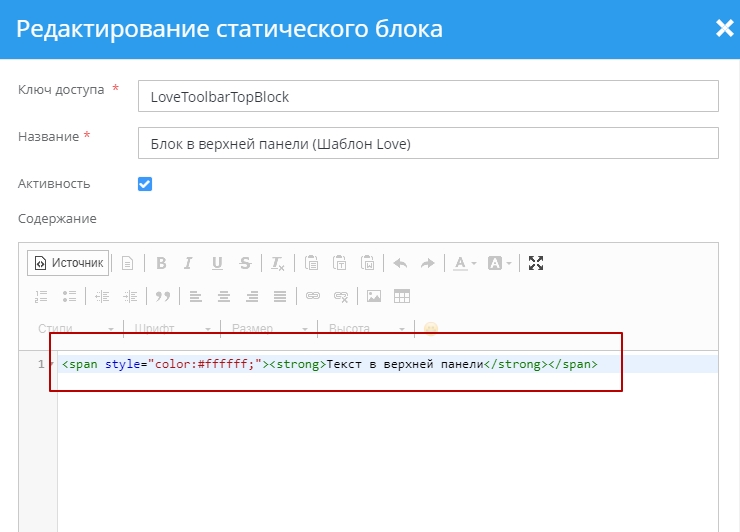Toggle bold formatting in editor toolbar

pyautogui.click(x=160, y=263)
